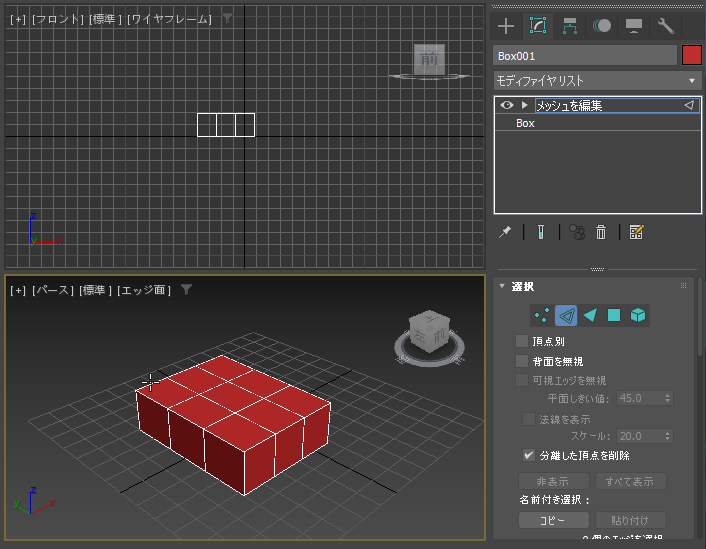This screenshot has height=549, width=706.
Task: Select Vertex sub-object level icon
Action: pos(542,315)
